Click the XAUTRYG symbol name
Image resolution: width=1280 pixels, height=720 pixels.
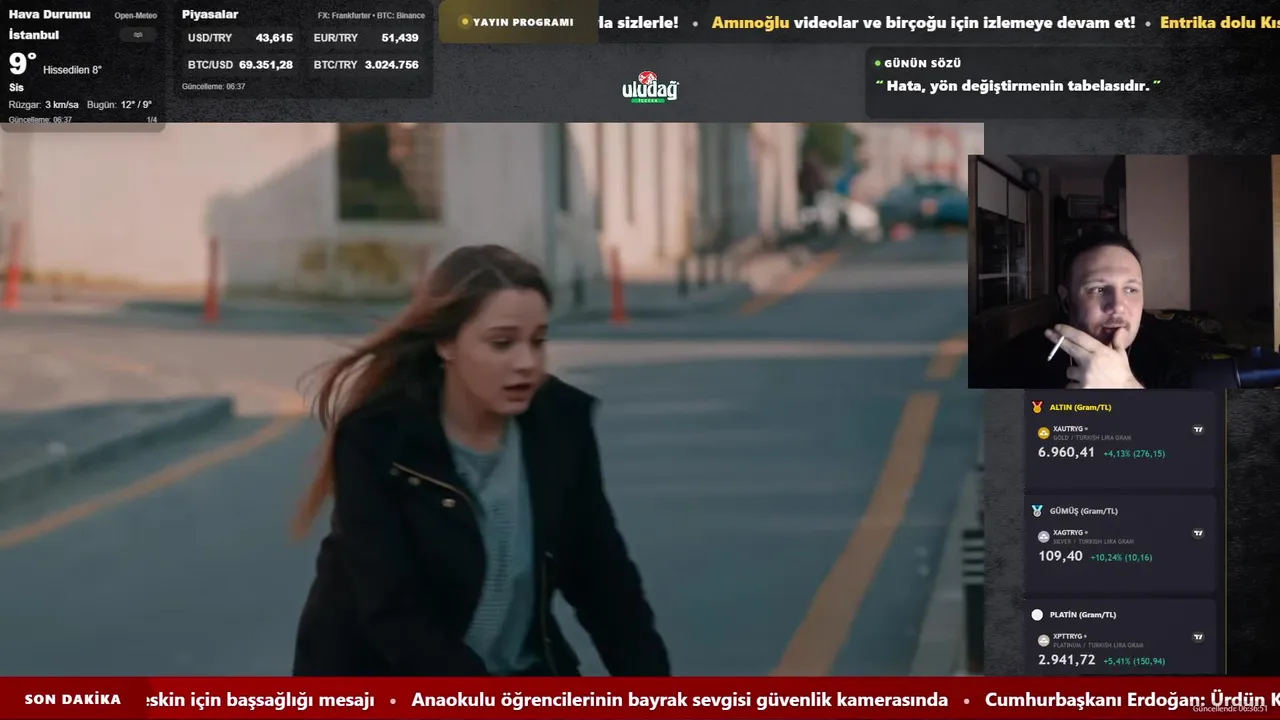(1068, 429)
